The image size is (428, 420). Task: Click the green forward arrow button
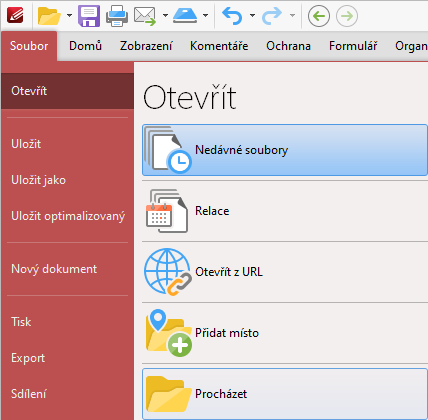coord(347,16)
